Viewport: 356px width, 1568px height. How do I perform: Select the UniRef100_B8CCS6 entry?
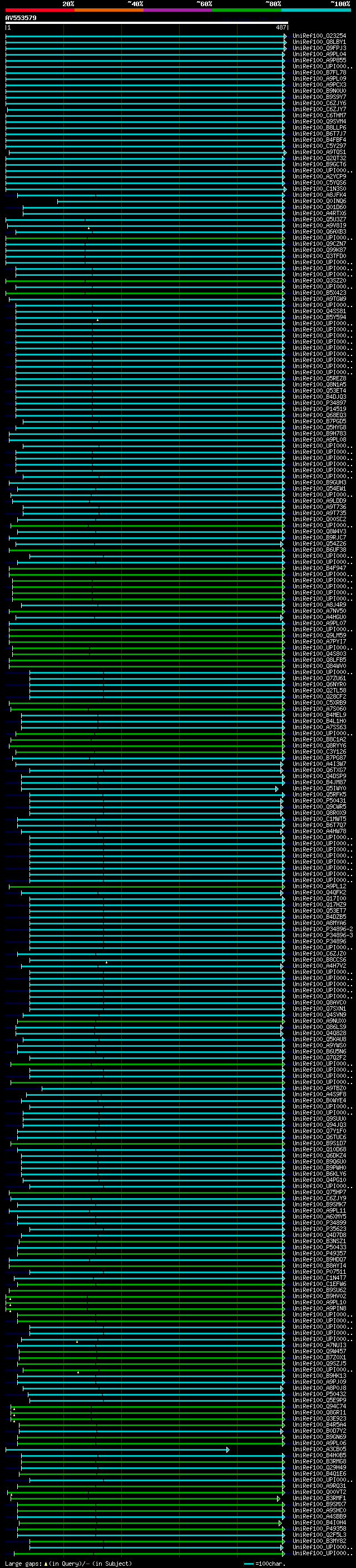point(319,960)
